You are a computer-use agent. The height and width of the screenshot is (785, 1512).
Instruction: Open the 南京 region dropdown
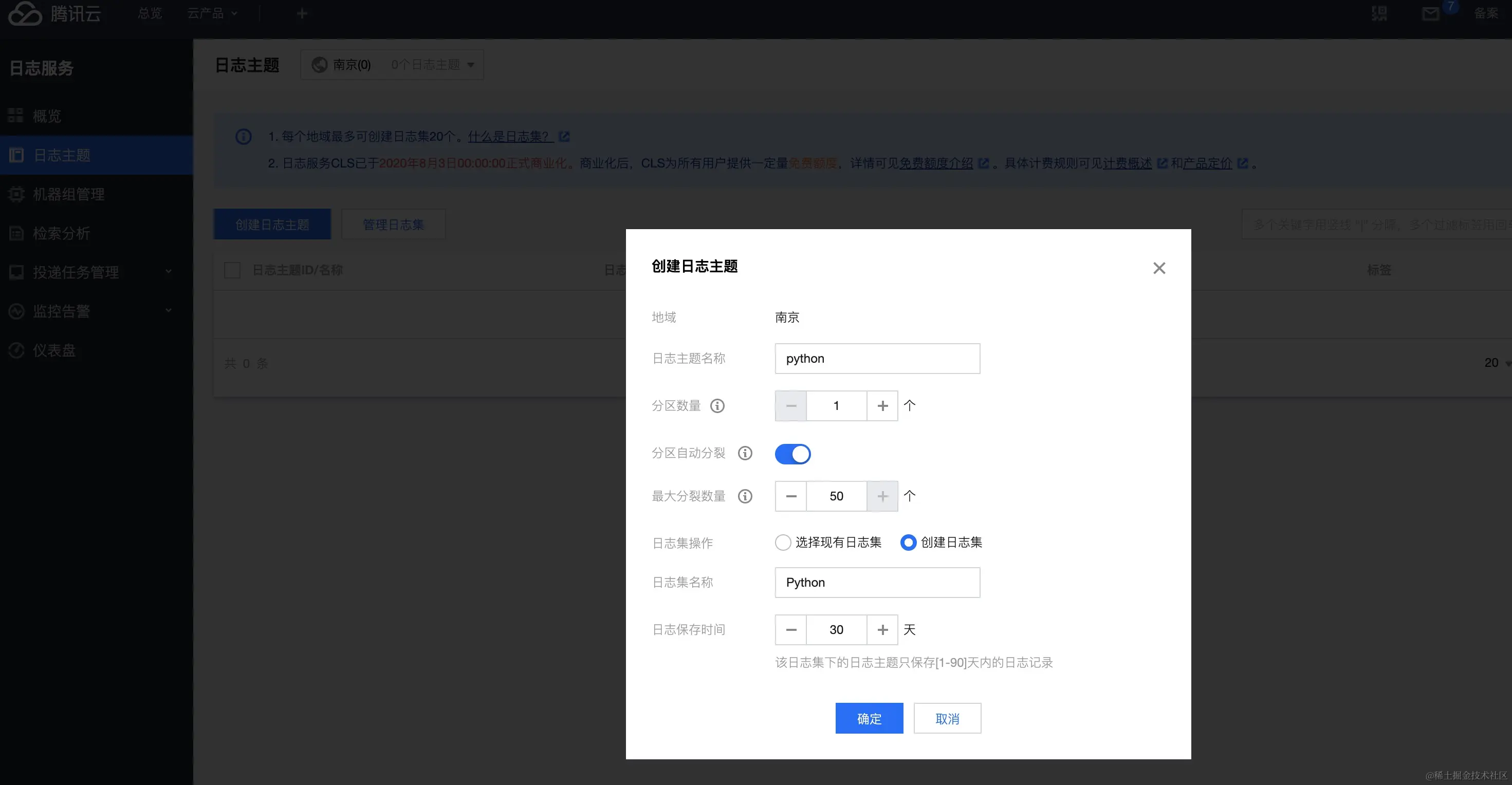(392, 65)
